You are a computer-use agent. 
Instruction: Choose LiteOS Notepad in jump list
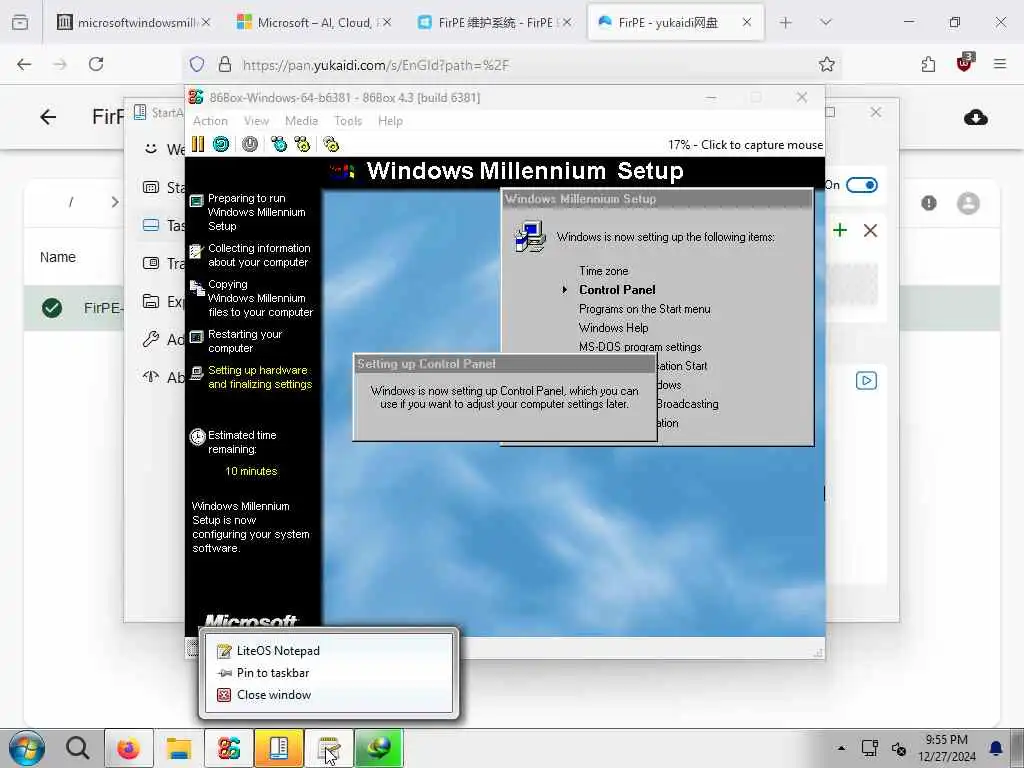tap(328, 650)
